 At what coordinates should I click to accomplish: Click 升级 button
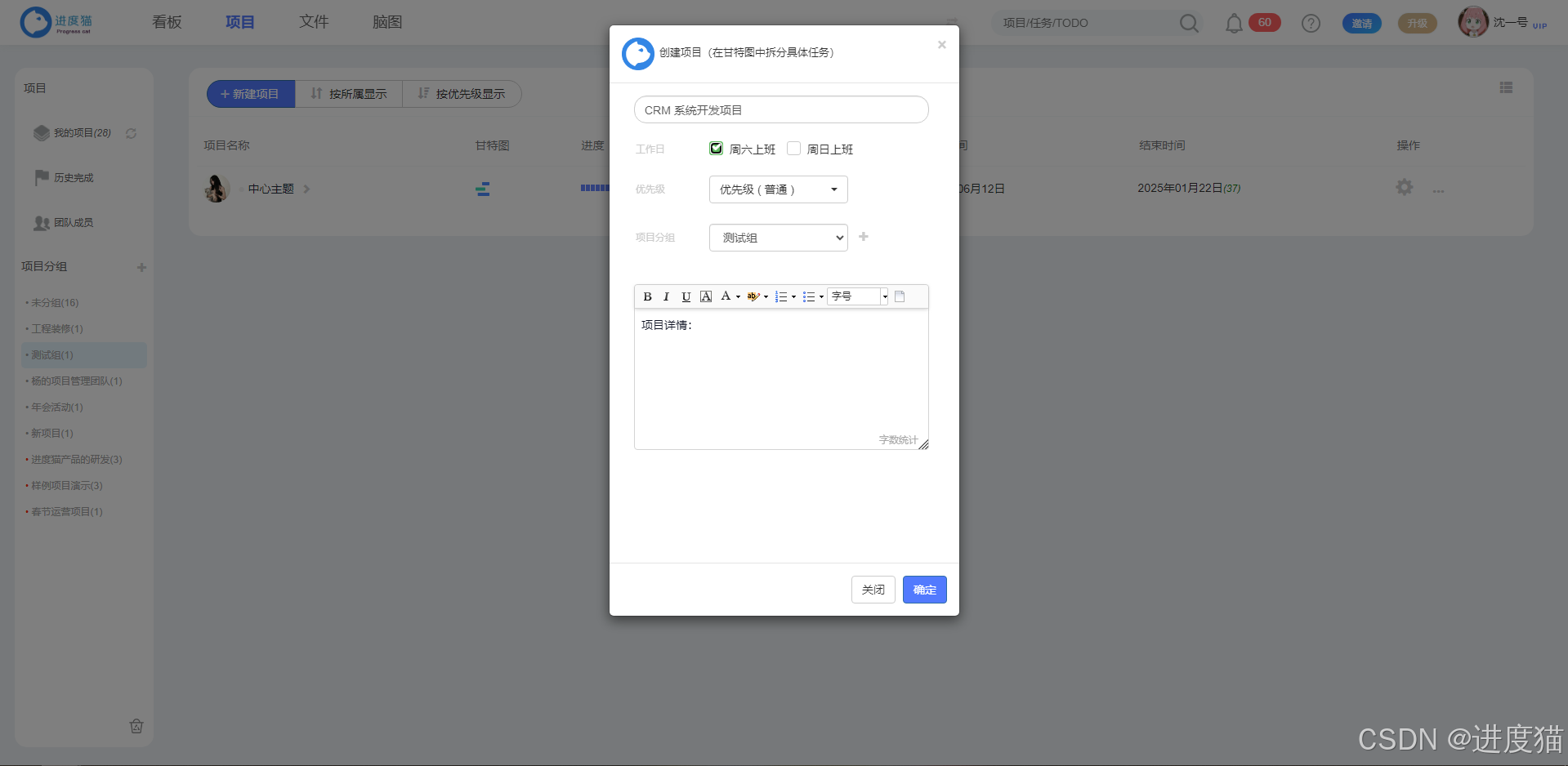(x=1417, y=24)
